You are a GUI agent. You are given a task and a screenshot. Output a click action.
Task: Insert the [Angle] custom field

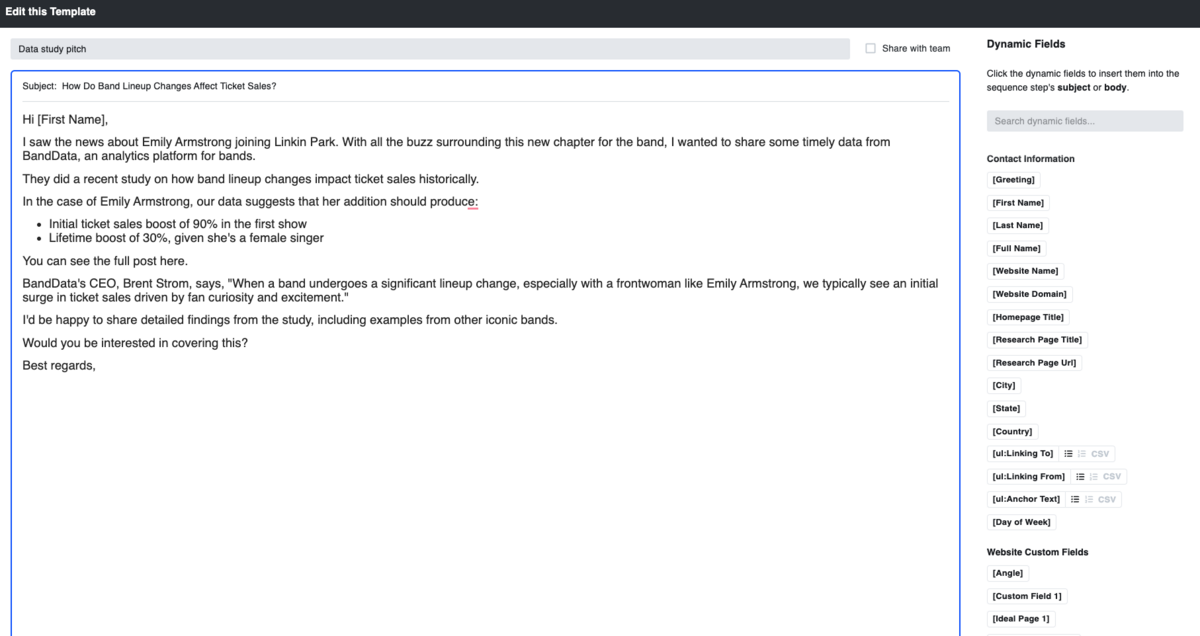click(x=1008, y=573)
